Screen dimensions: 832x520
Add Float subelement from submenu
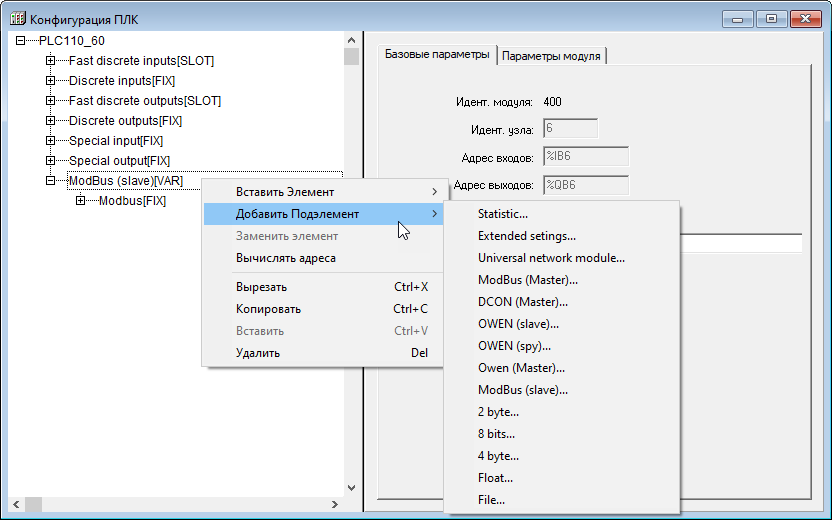pos(495,478)
